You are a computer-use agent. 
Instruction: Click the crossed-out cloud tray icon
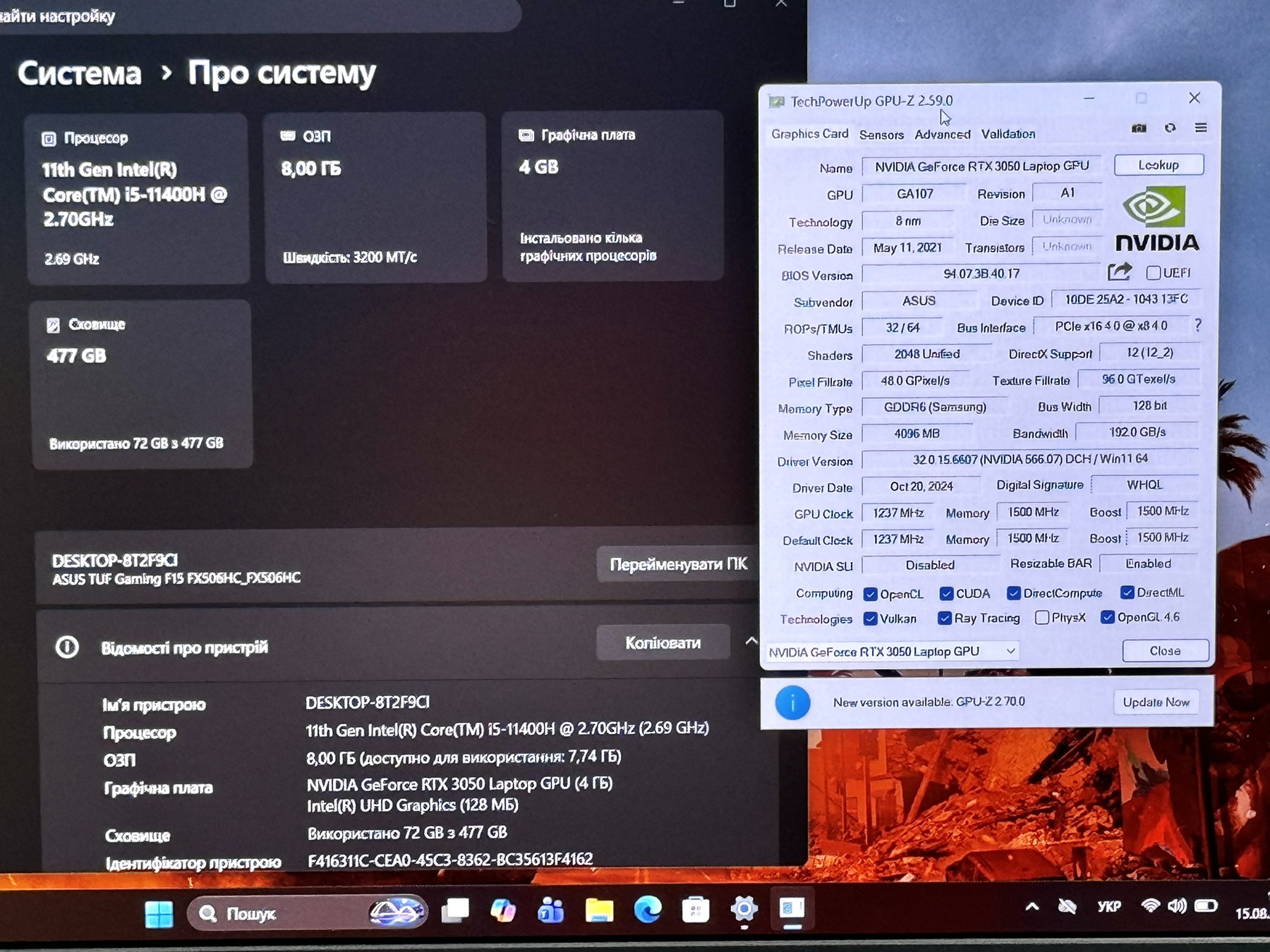pos(1068,906)
